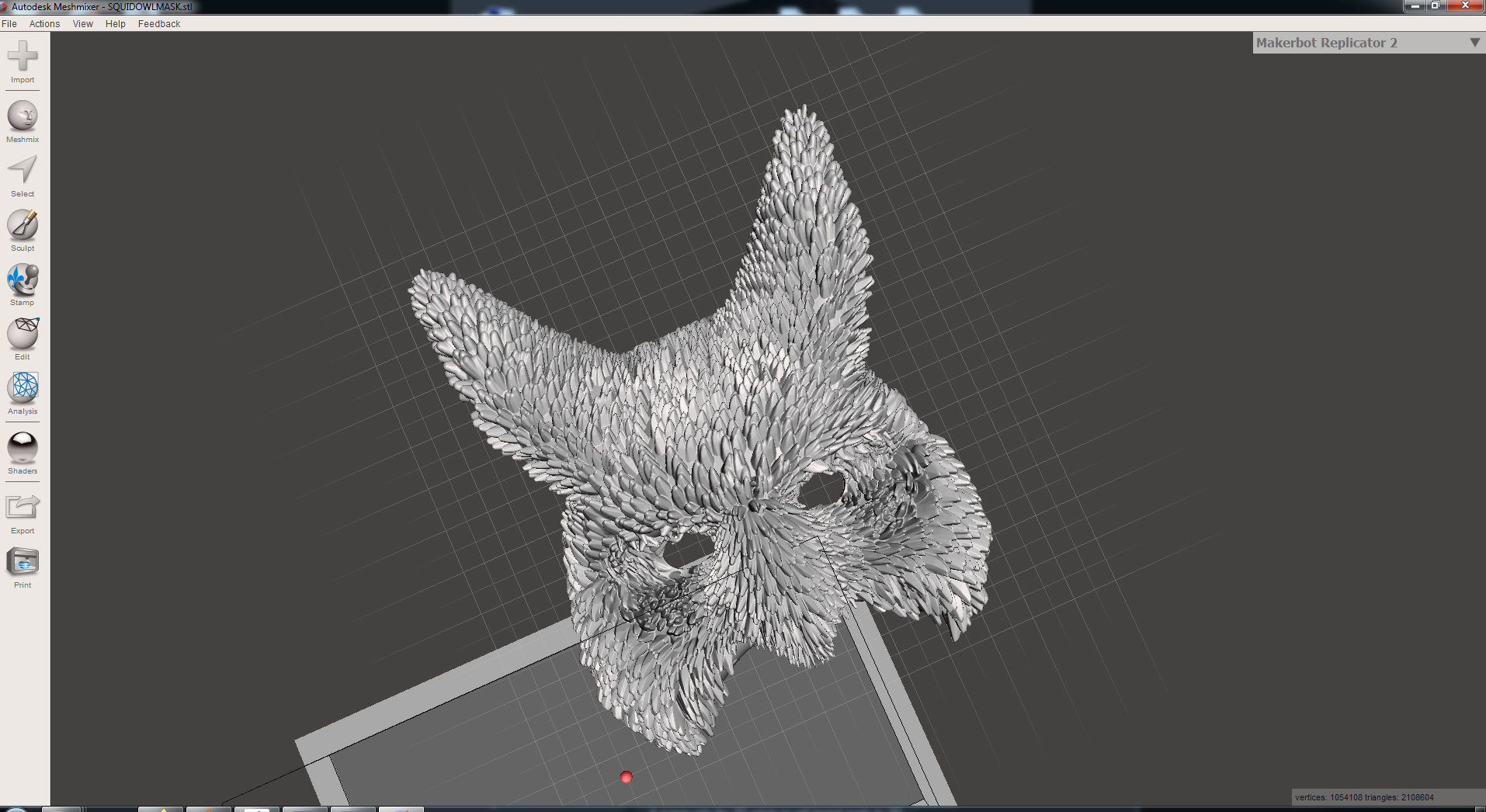Open the File menu
The image size is (1486, 812).
[x=9, y=24]
